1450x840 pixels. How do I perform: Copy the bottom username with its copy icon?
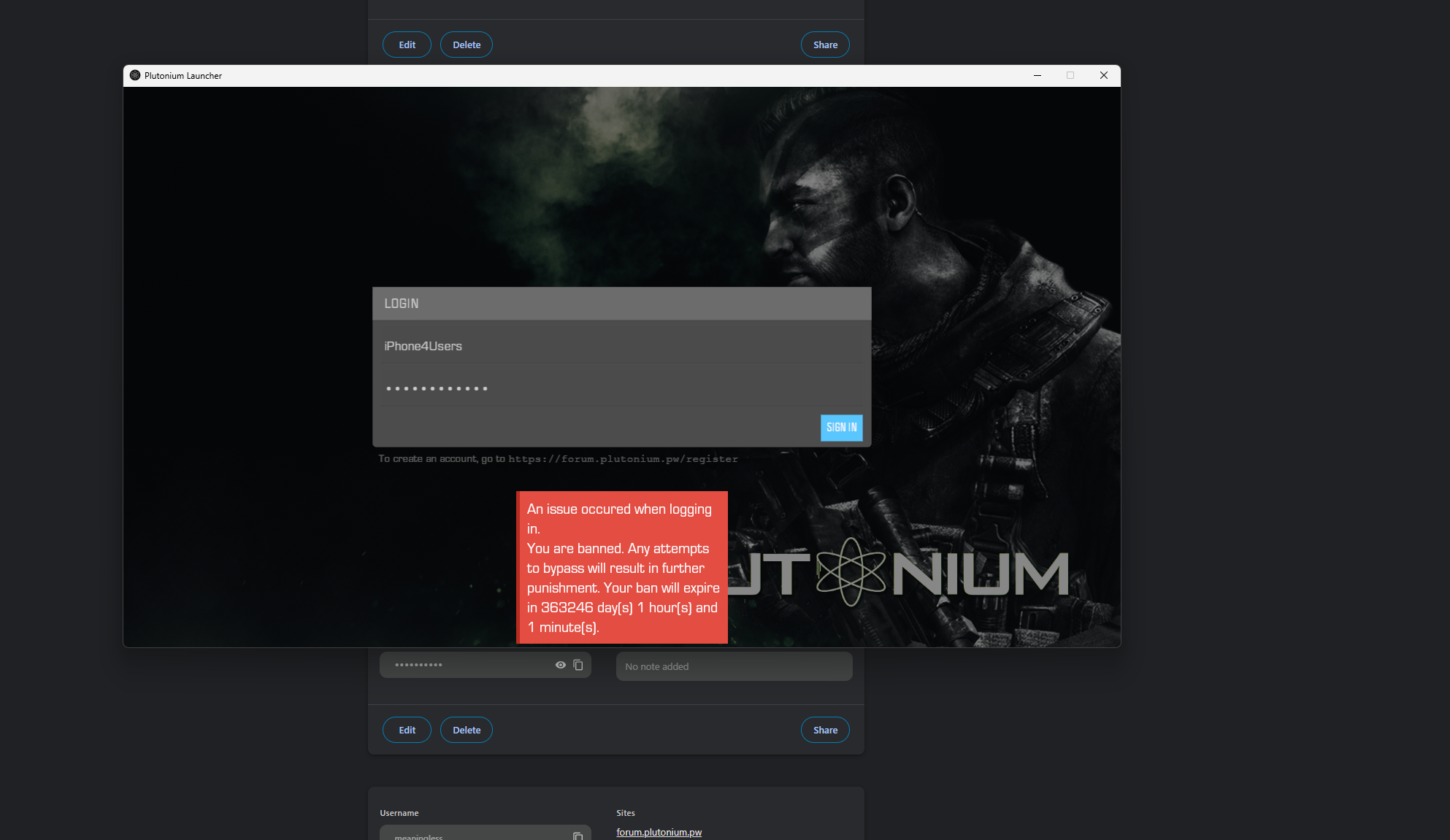coord(578,836)
